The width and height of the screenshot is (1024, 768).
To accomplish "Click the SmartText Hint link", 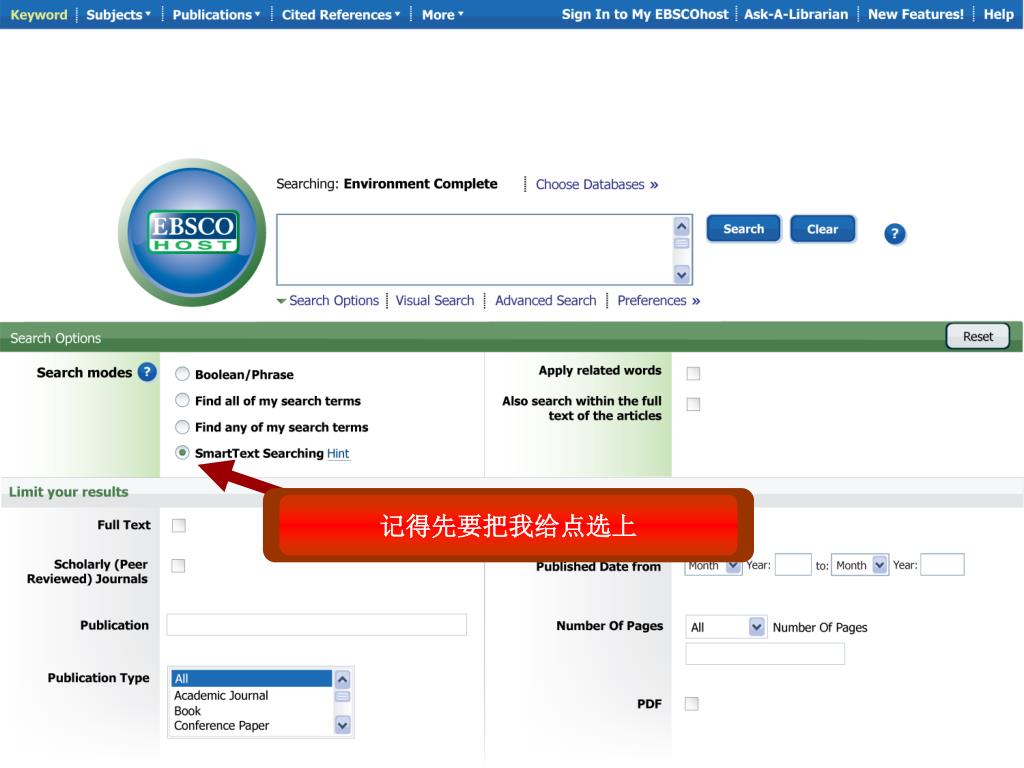I will (338, 453).
